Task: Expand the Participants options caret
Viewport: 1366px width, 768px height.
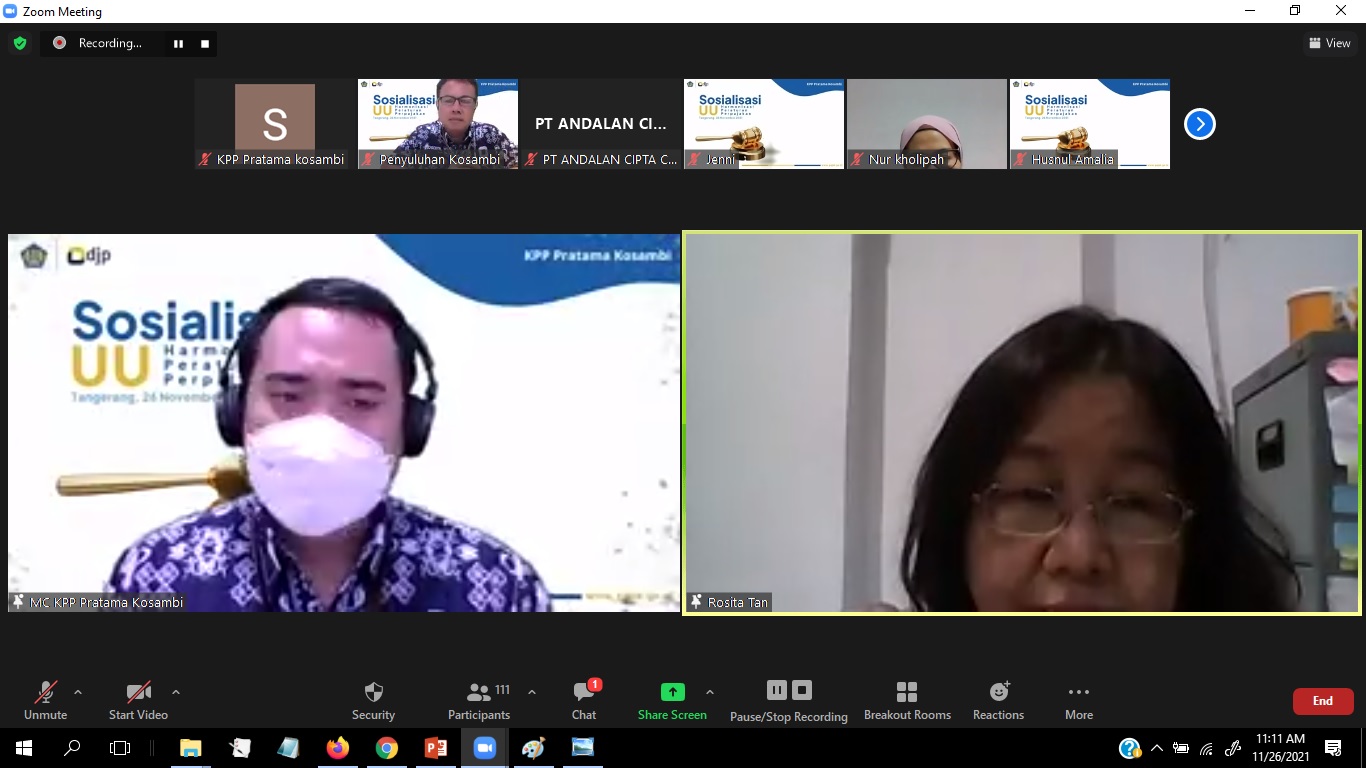Action: 532,692
